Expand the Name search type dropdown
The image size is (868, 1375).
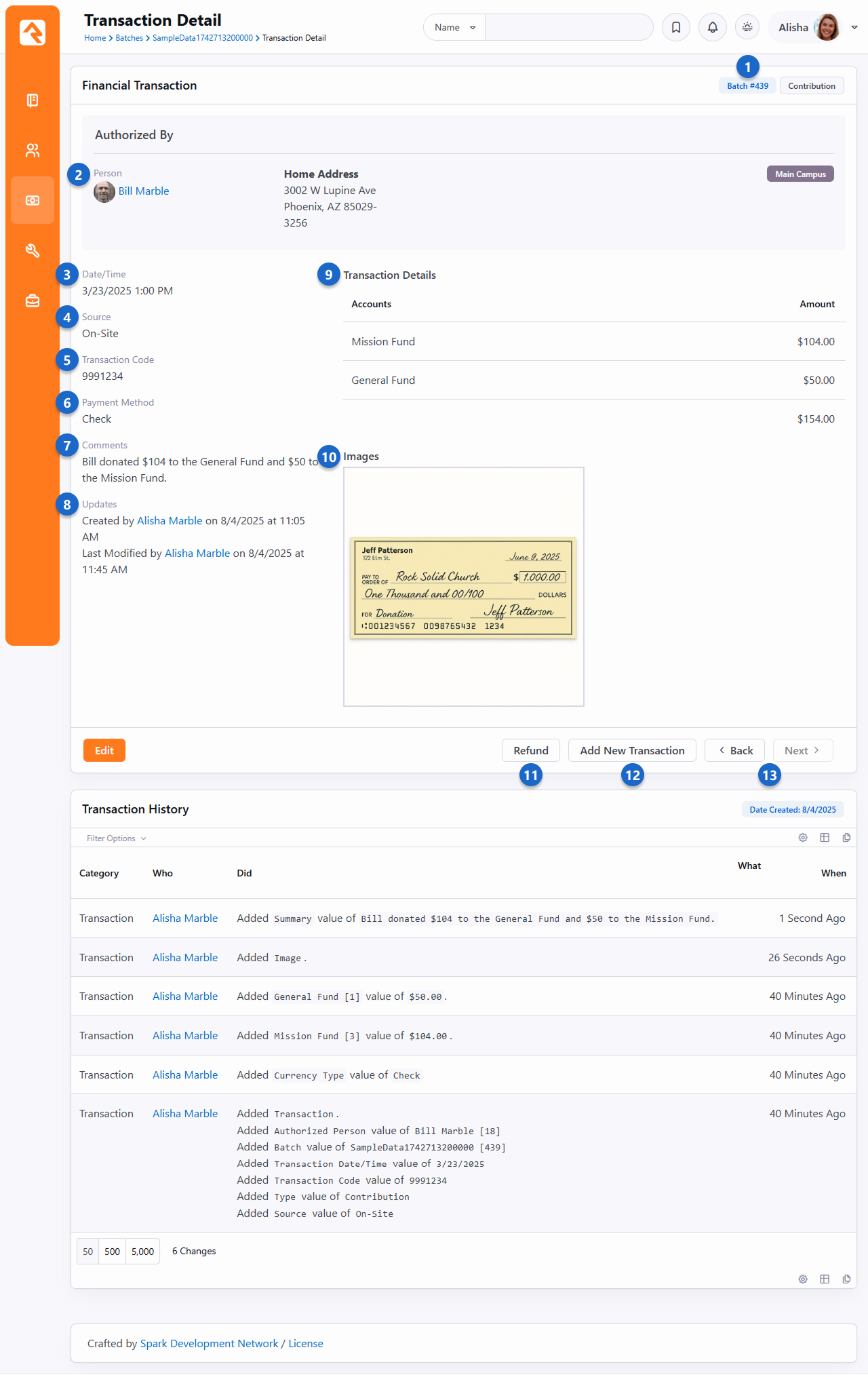pos(454,27)
